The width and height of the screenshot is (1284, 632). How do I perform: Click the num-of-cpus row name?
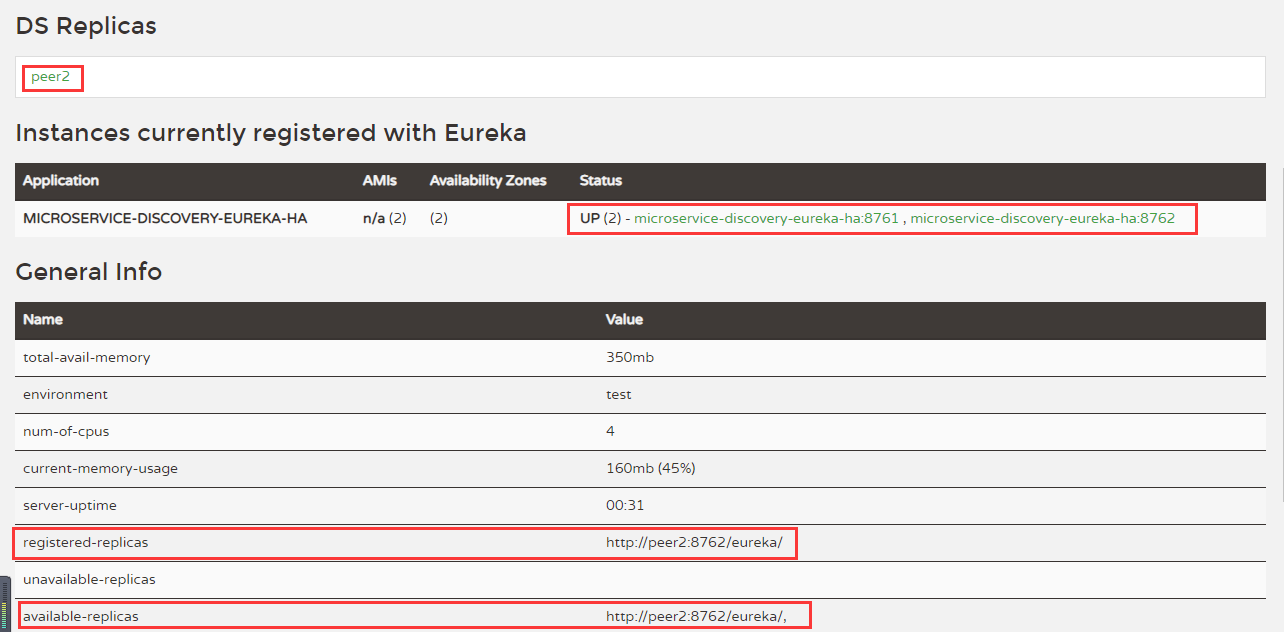(x=67, y=431)
